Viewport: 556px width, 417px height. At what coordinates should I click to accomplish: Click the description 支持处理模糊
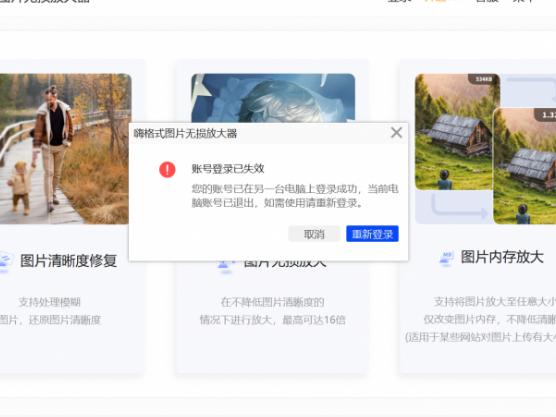tap(50, 302)
